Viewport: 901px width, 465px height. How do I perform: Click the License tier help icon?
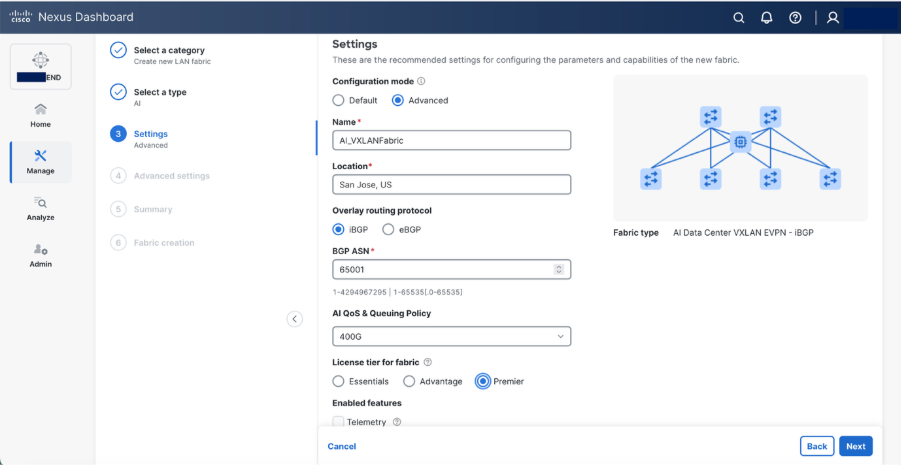(427, 362)
